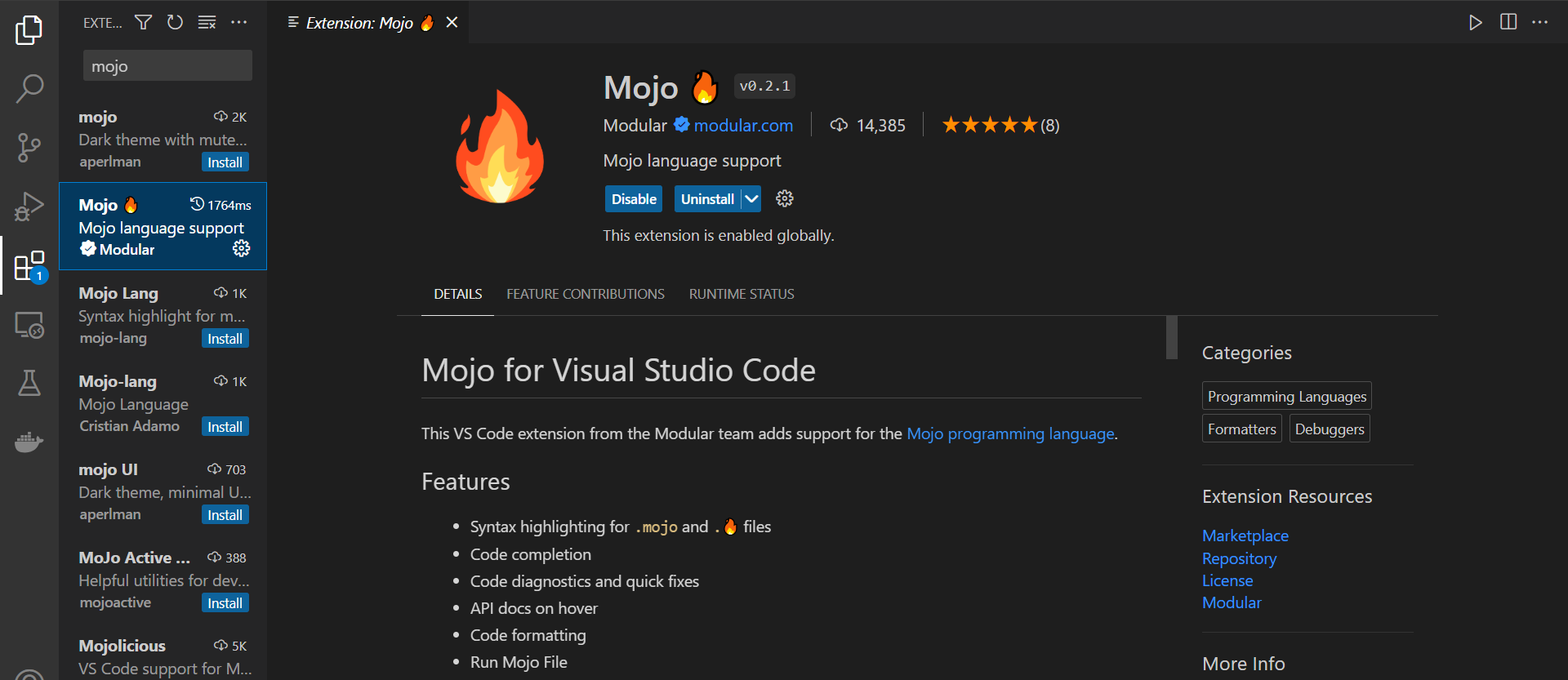Open editor more actions menu
The image size is (1568, 680).
[1540, 22]
